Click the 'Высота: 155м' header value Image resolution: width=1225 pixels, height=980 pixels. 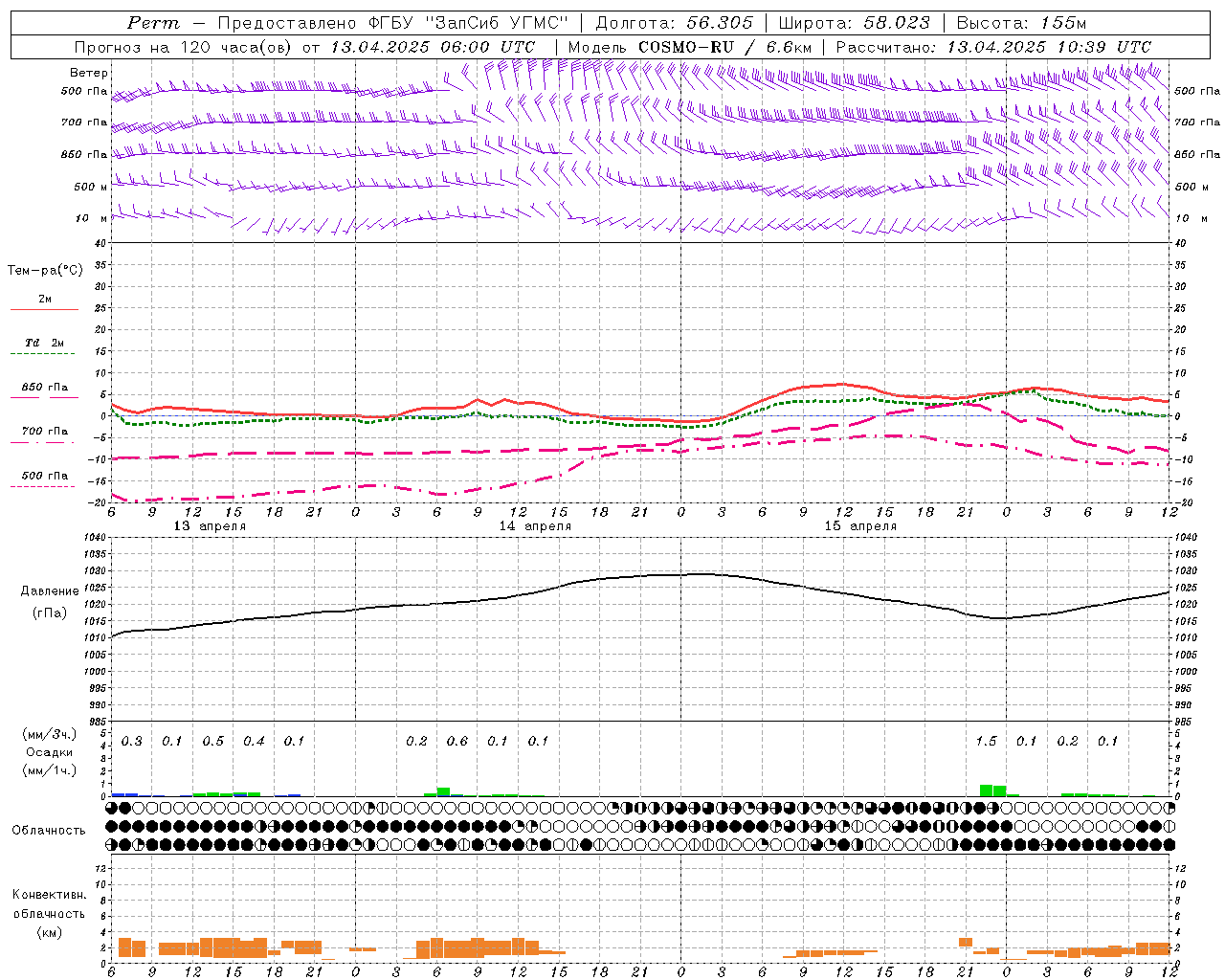pos(1021,23)
